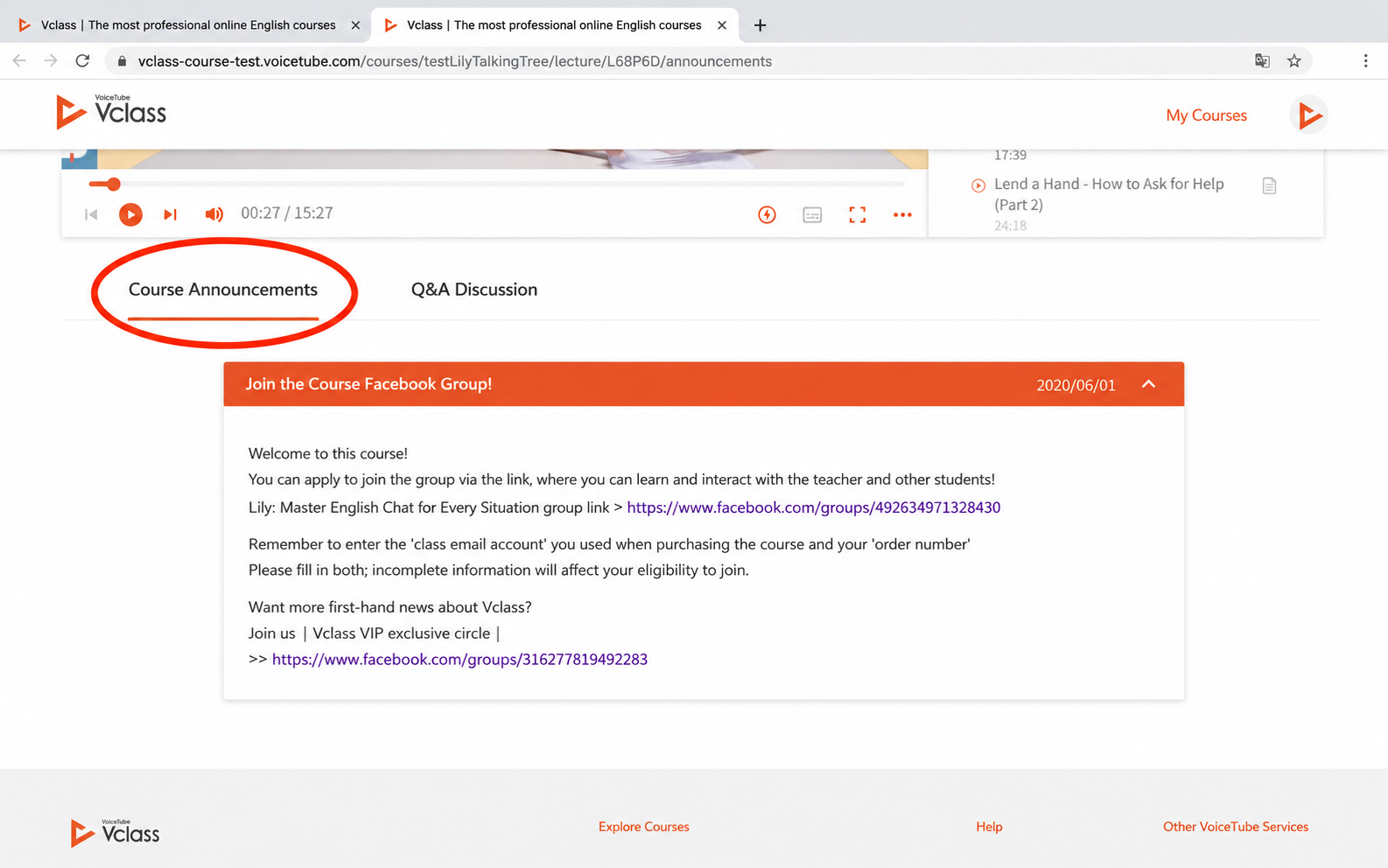
Task: Collapse the Facebook Group announcement
Action: 1148,384
